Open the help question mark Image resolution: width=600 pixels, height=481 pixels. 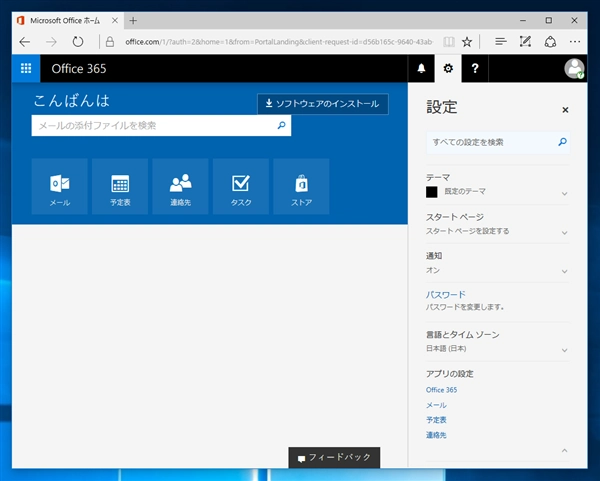pos(475,68)
